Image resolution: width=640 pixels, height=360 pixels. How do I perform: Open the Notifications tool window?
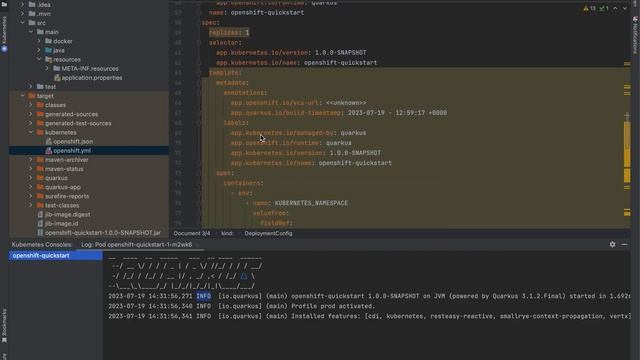(x=635, y=35)
